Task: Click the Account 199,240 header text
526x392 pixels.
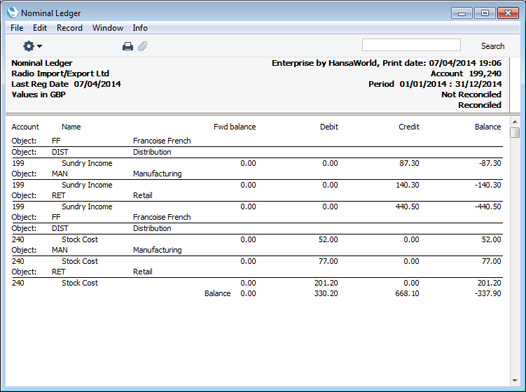Action: pyautogui.click(x=466, y=73)
